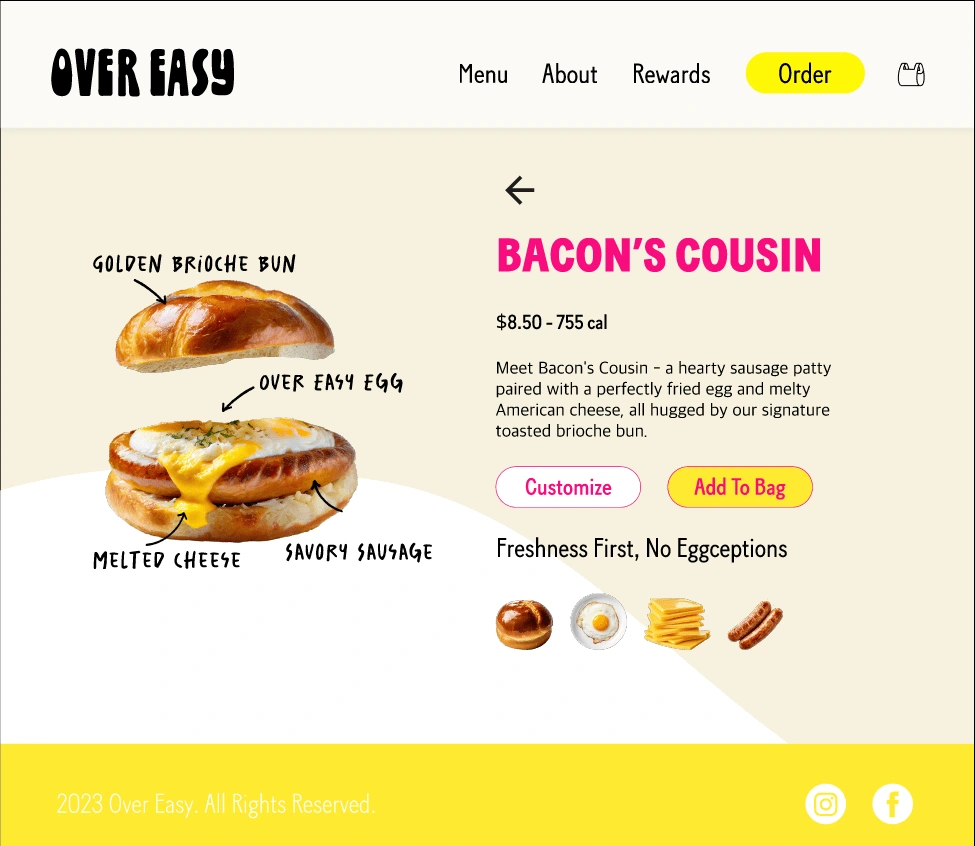Click the Add To Bag button
This screenshot has width=975, height=846.
click(x=739, y=487)
